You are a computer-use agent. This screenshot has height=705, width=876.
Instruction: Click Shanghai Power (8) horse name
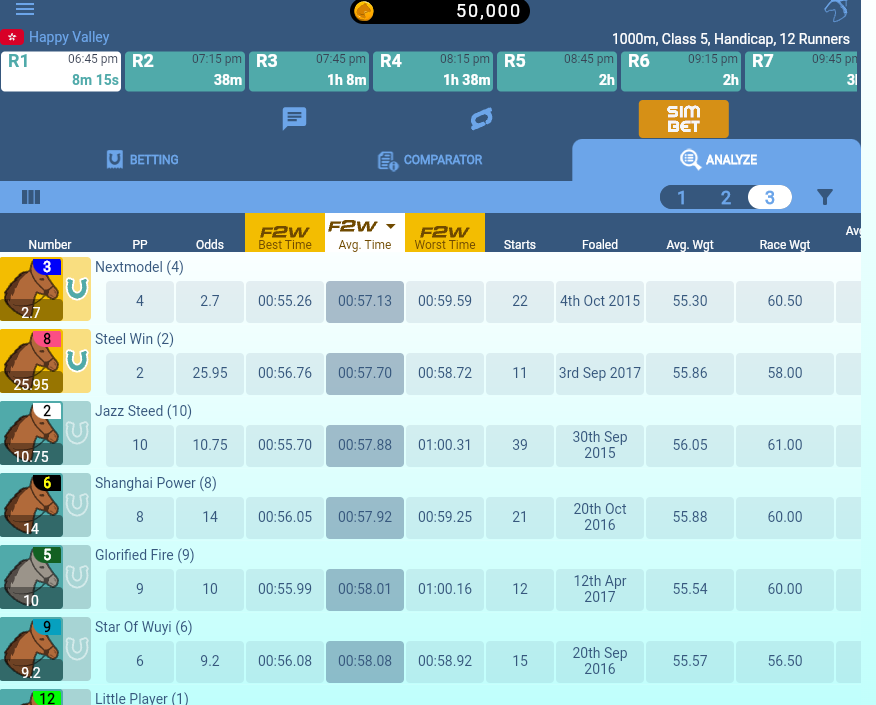coord(156,483)
